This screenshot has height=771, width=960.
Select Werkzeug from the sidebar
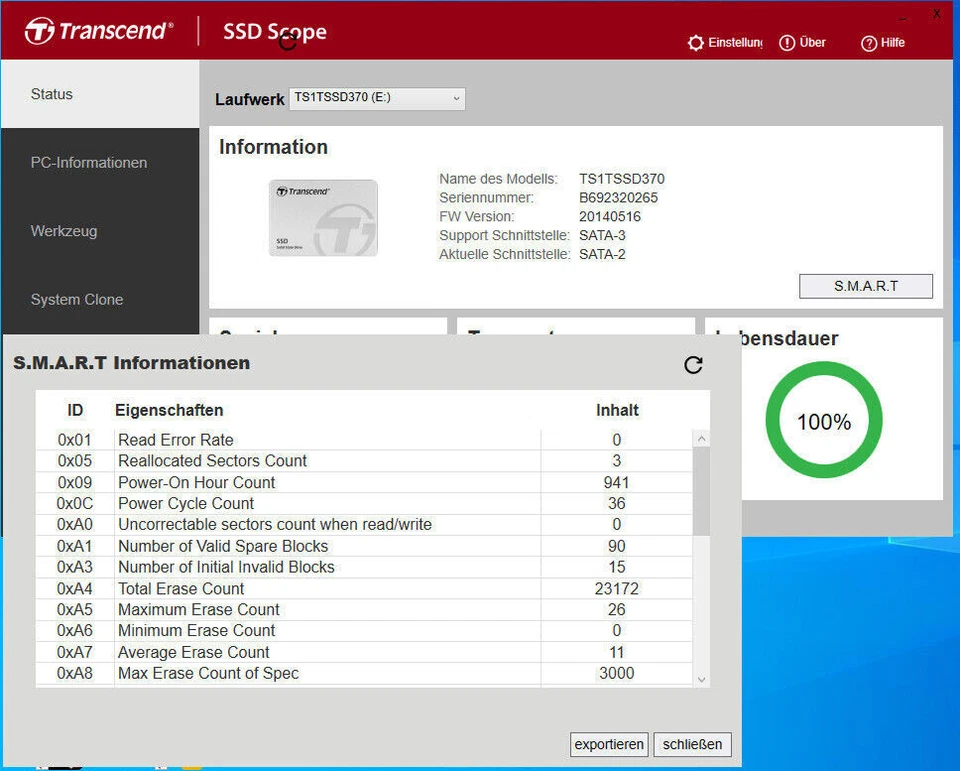click(62, 231)
